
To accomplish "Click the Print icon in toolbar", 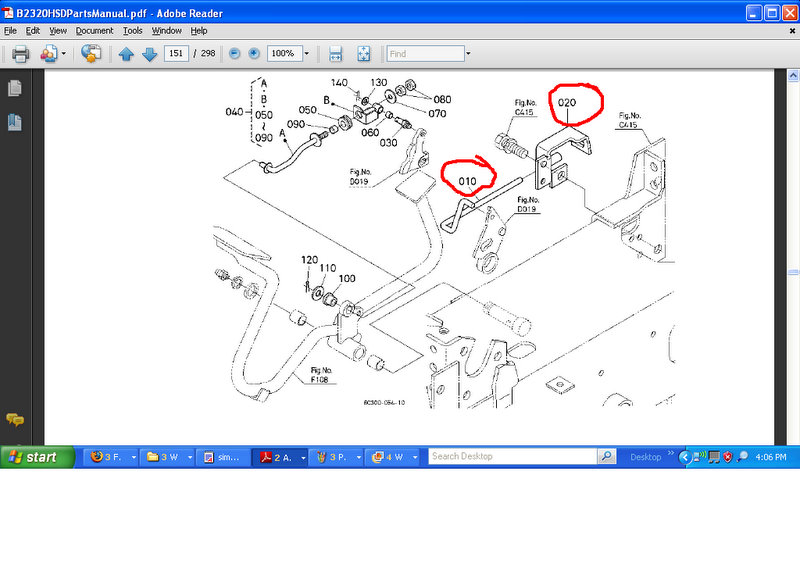I will coord(20,54).
